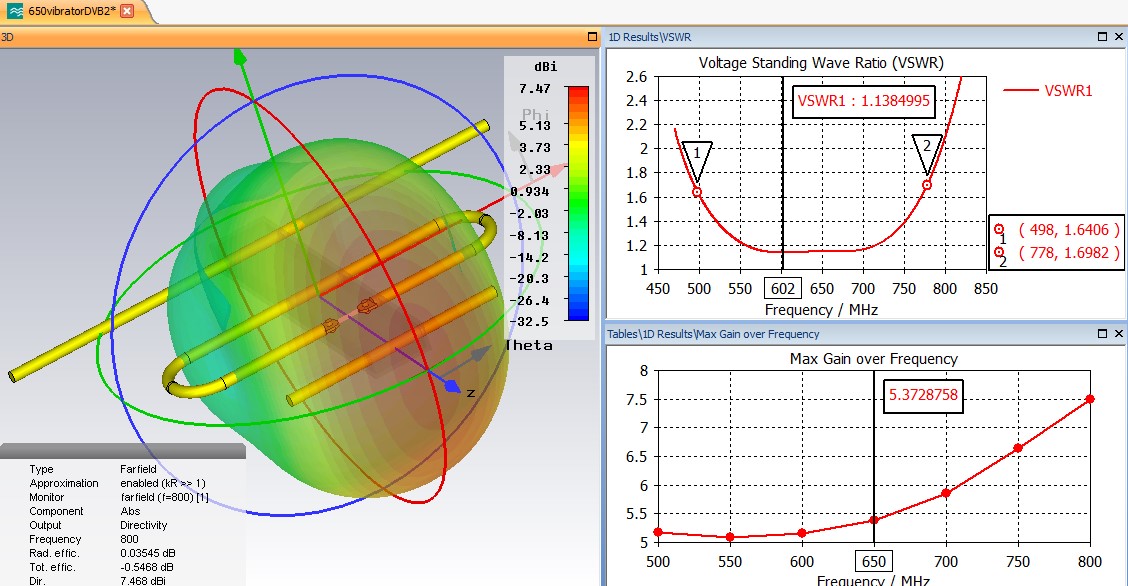
Task: Click the farfield (f=800) [1] monitor value
Action: click(x=164, y=497)
